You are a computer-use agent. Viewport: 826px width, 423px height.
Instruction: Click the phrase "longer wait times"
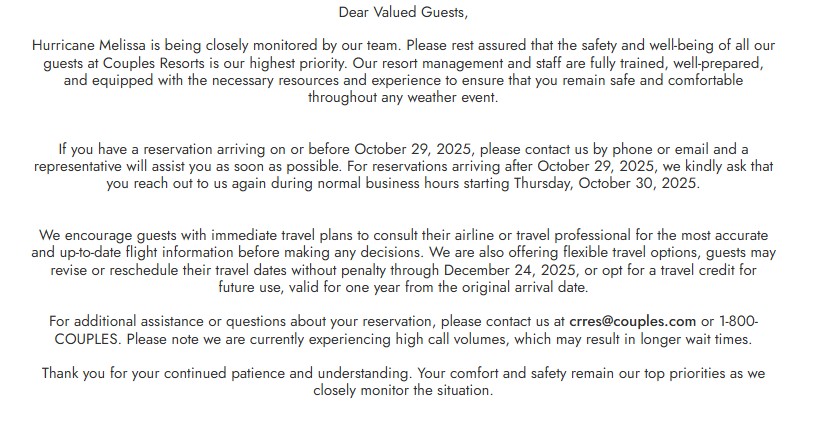693,338
